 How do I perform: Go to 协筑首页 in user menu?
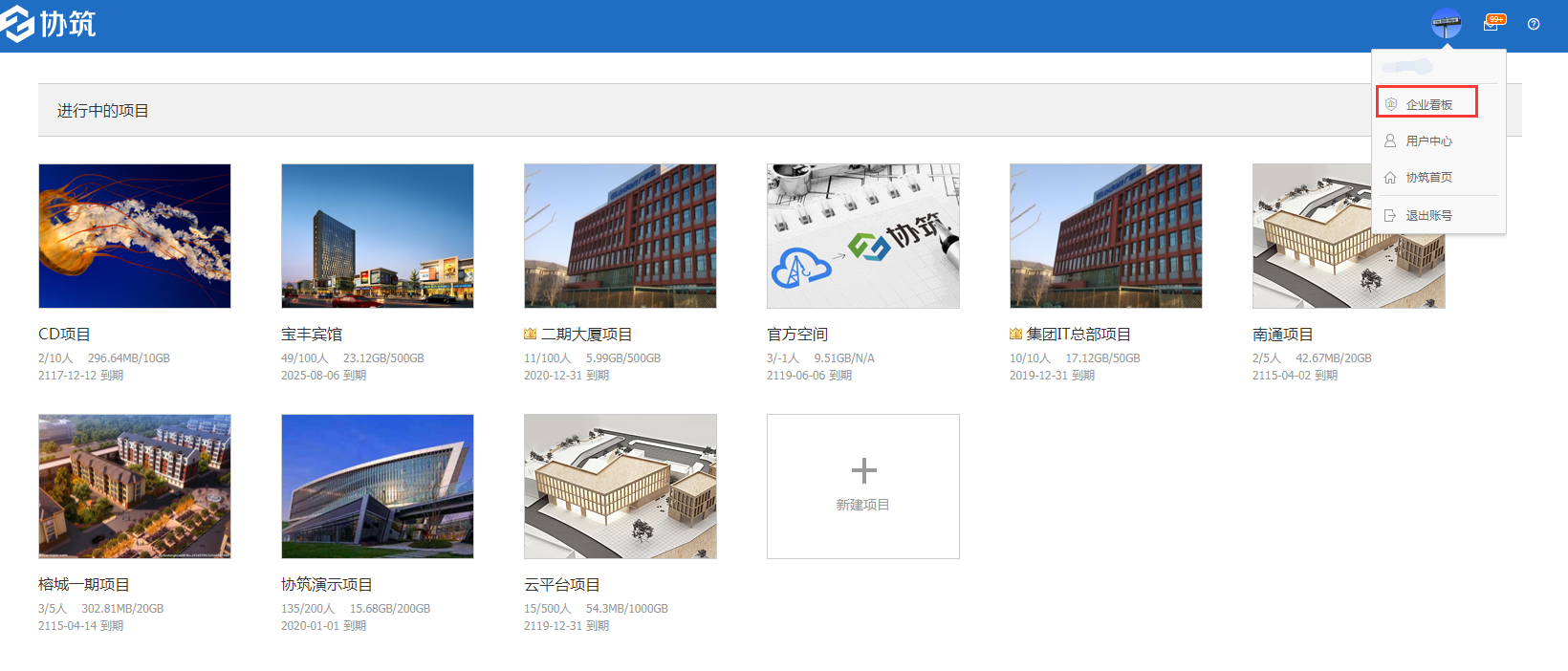click(x=1428, y=178)
